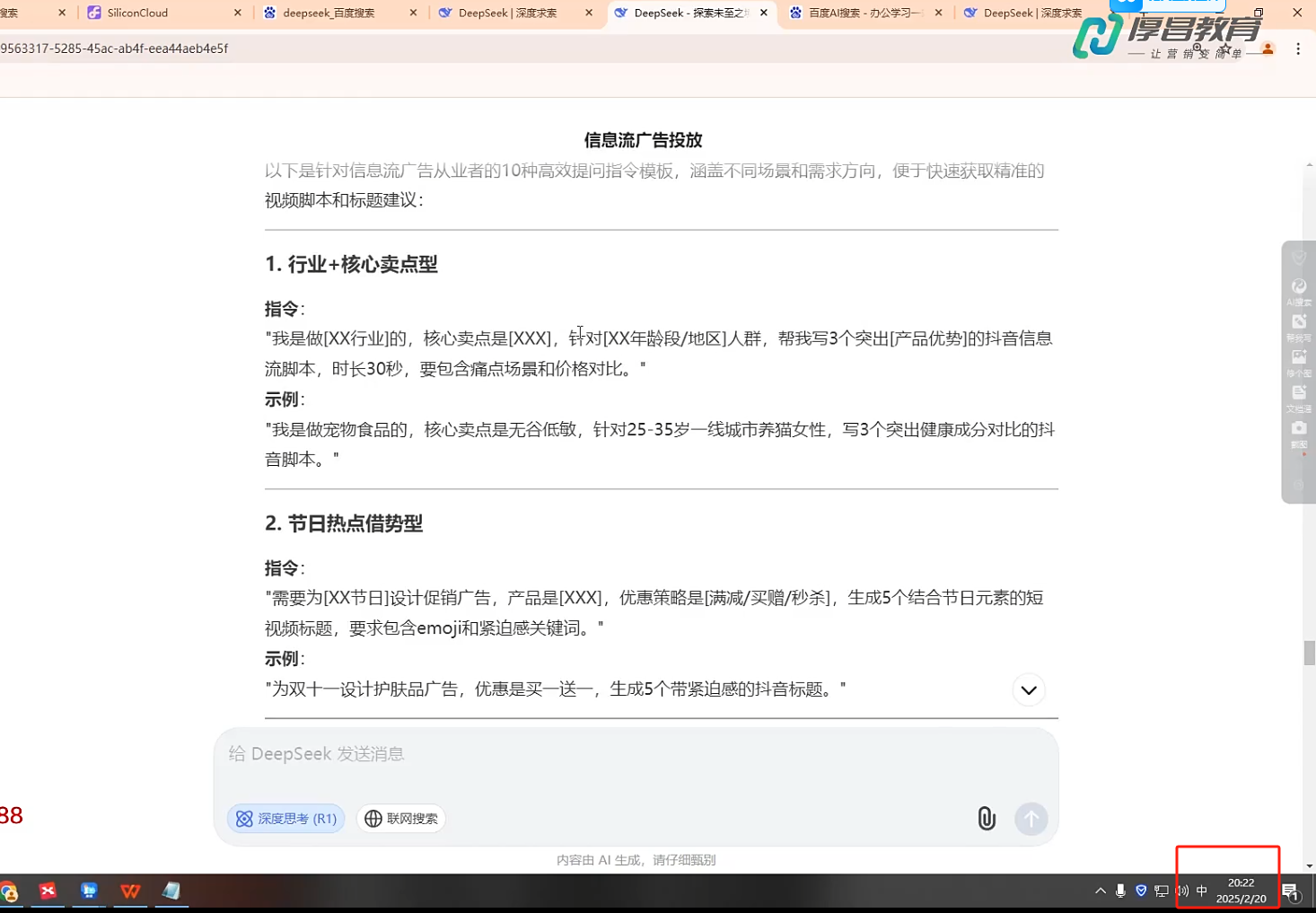The width and height of the screenshot is (1316, 913).
Task: Expand the system tray hidden icons arrow
Action: [1100, 891]
